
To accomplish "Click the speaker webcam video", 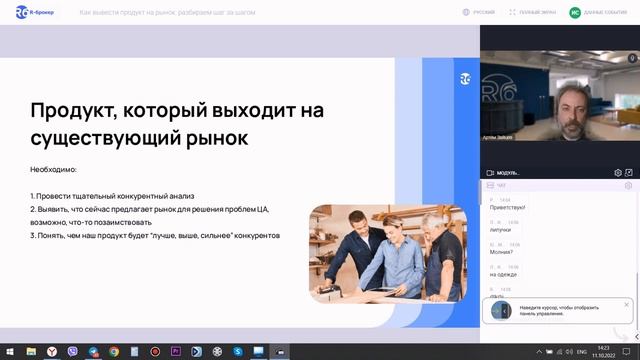I will pos(560,96).
